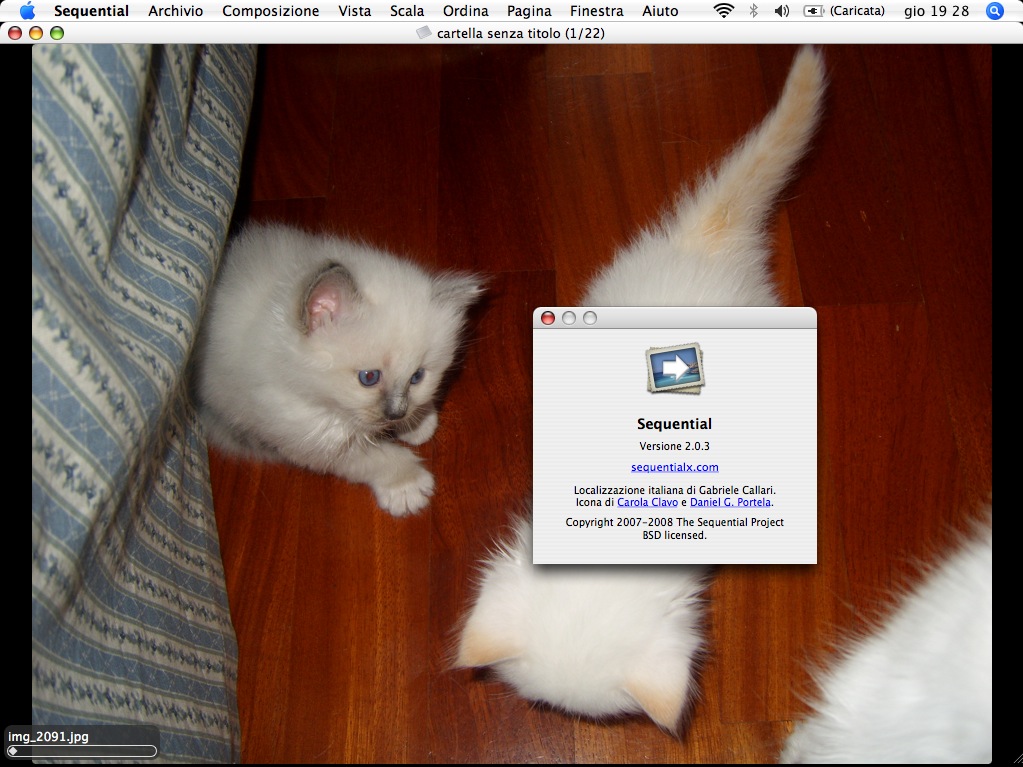Open the Carola Clavo link
Viewport: 1023px width, 767px height.
coord(647,502)
